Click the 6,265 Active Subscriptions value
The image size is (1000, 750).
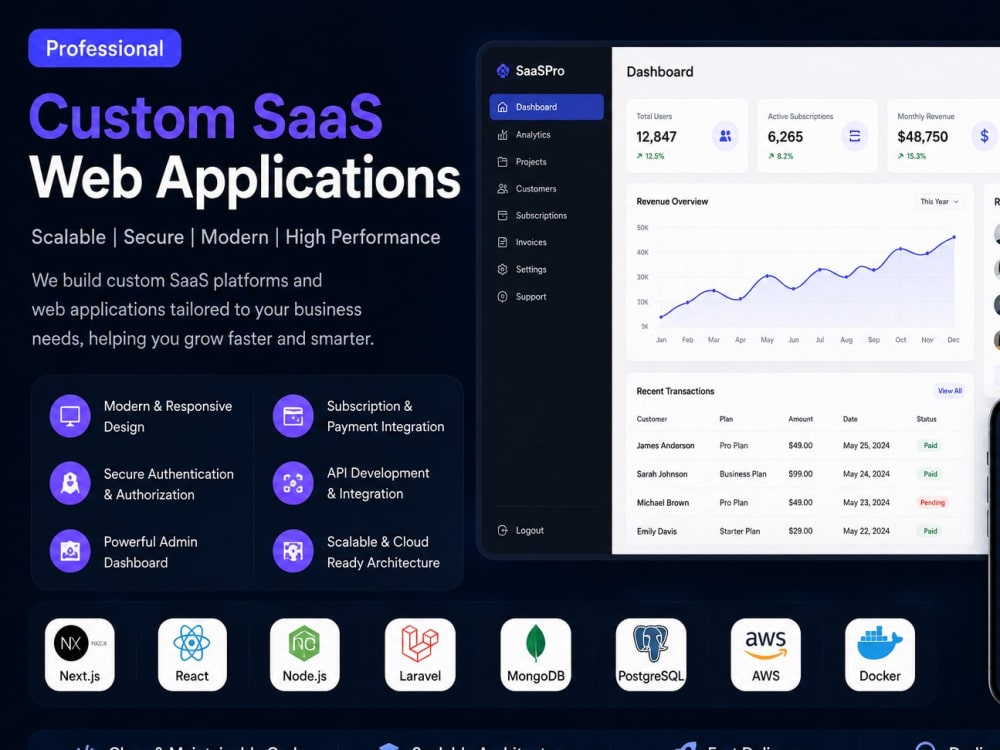(x=785, y=136)
